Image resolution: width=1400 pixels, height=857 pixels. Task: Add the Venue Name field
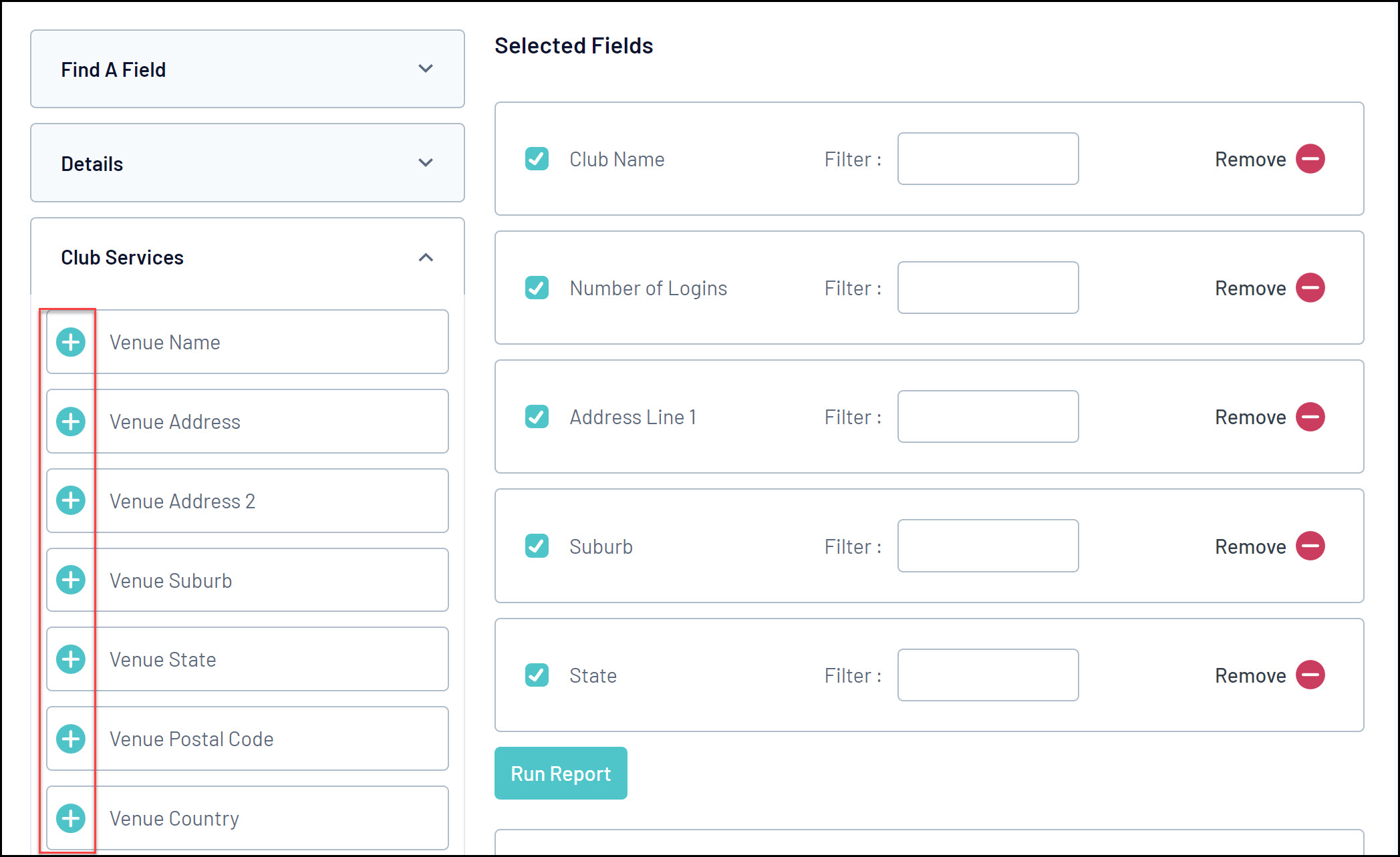pos(71,342)
